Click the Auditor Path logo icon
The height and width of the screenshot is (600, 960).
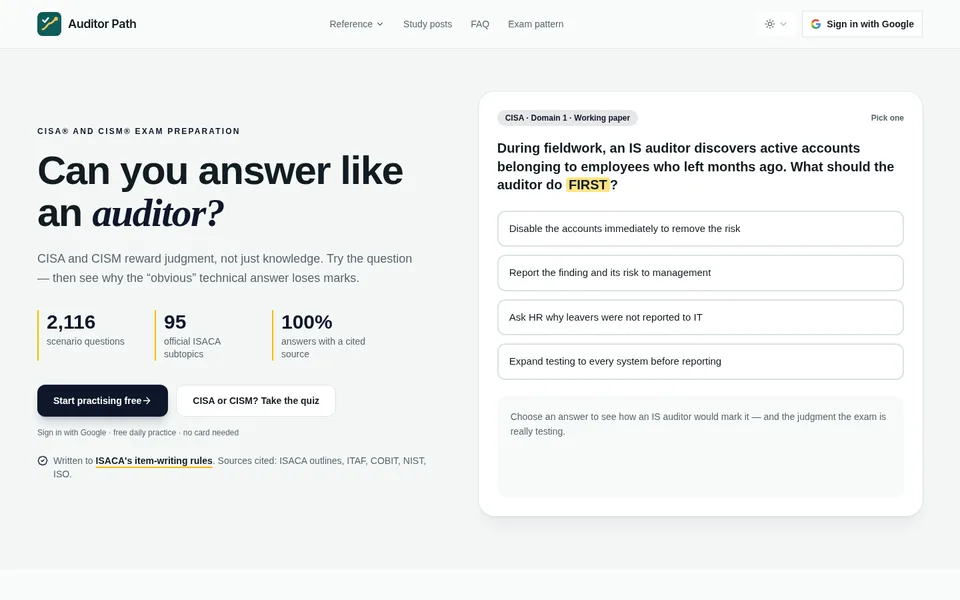coord(49,24)
